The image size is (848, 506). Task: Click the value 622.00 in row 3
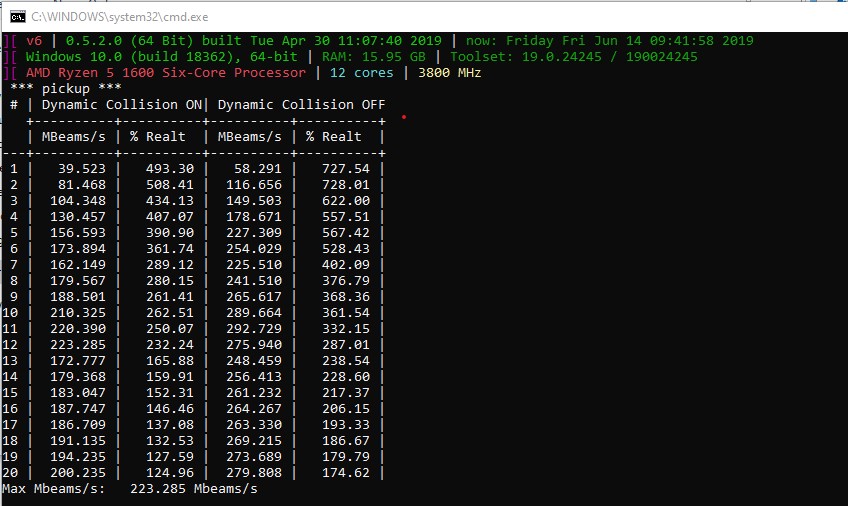346,201
